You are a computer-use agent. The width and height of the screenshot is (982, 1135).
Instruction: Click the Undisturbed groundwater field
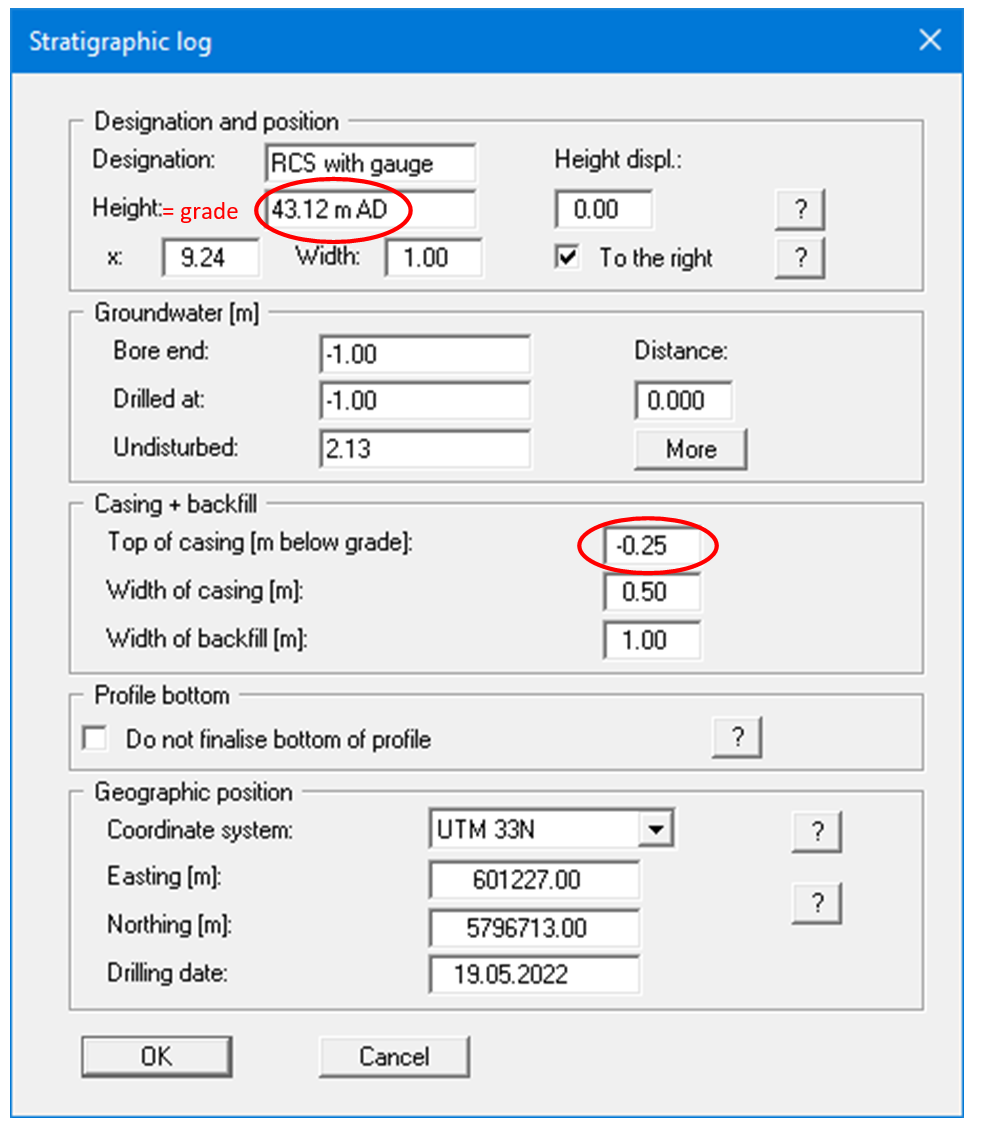[425, 449]
